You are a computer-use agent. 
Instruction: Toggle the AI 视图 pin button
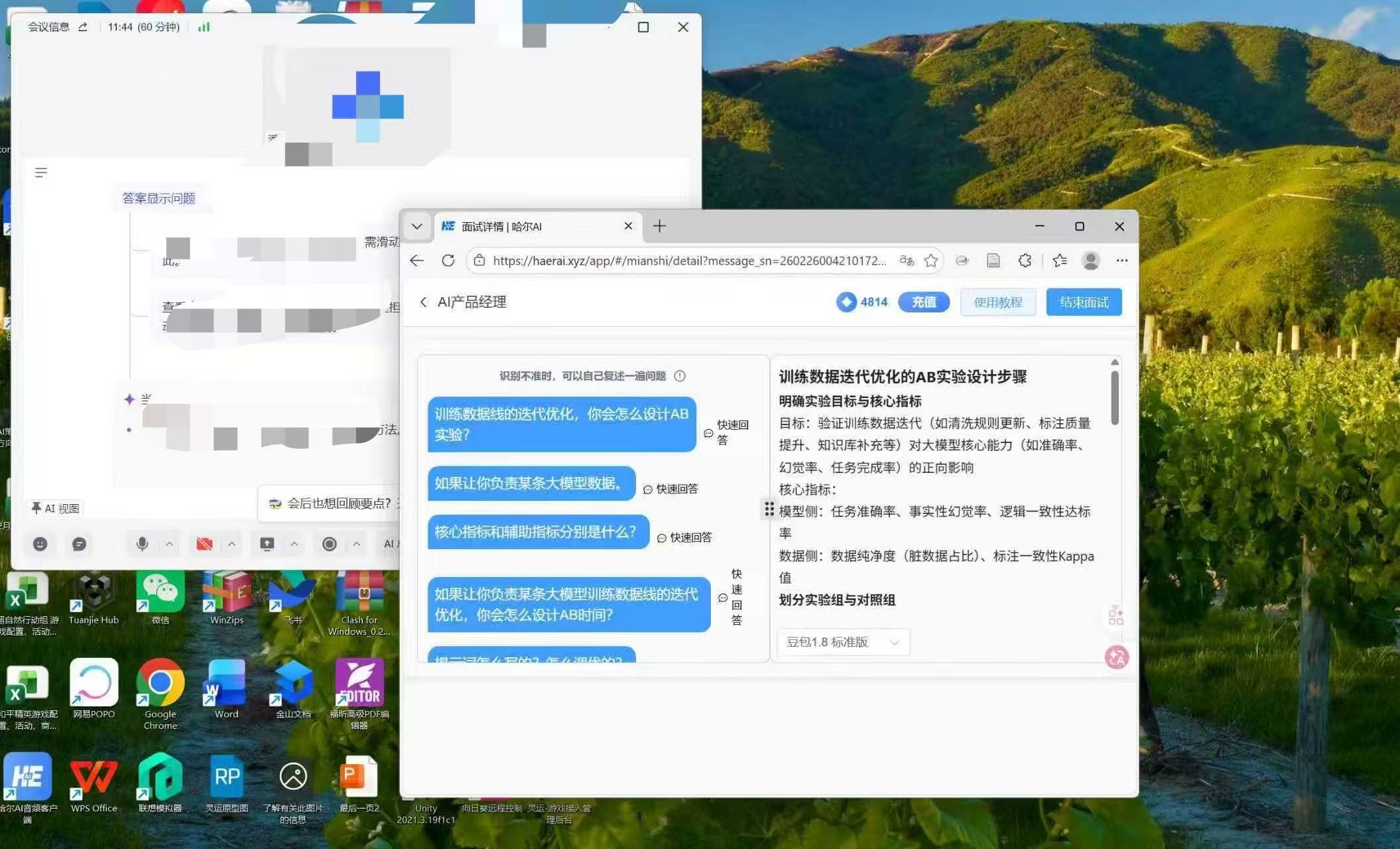pyautogui.click(x=56, y=508)
